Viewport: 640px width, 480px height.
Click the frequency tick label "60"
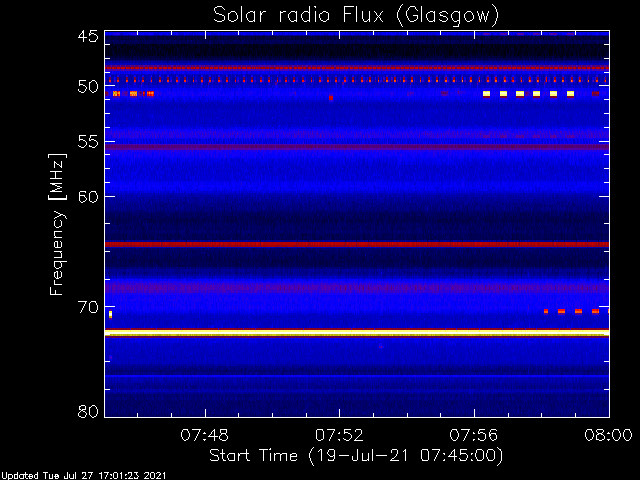point(88,197)
